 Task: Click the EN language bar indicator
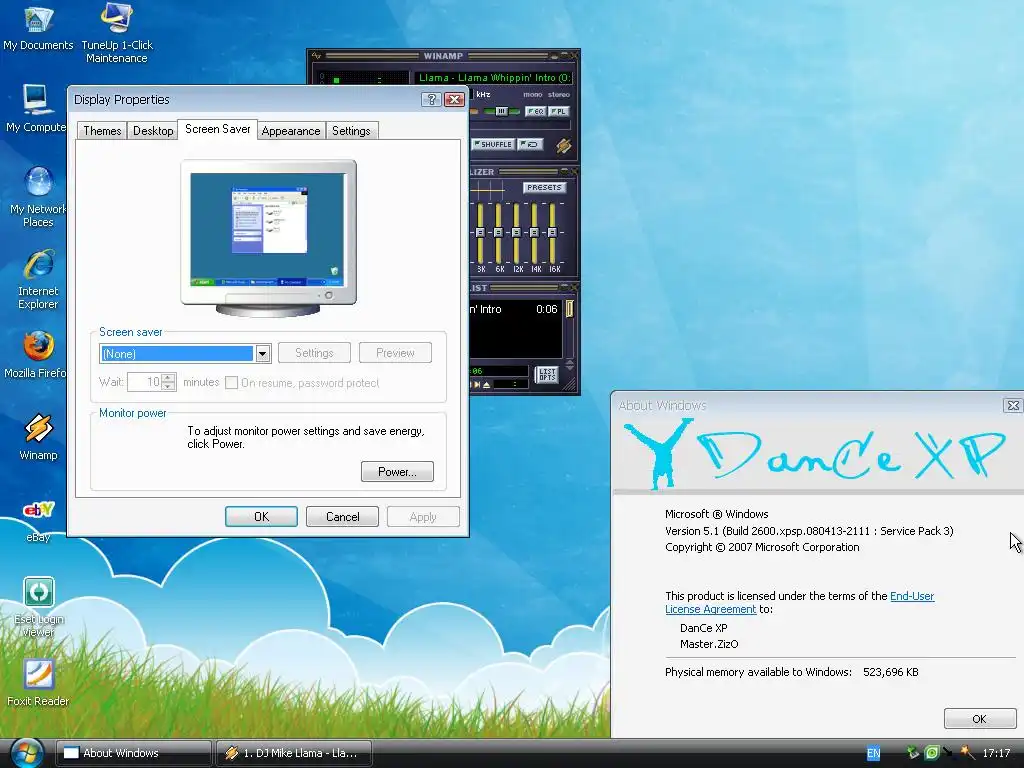pos(873,753)
